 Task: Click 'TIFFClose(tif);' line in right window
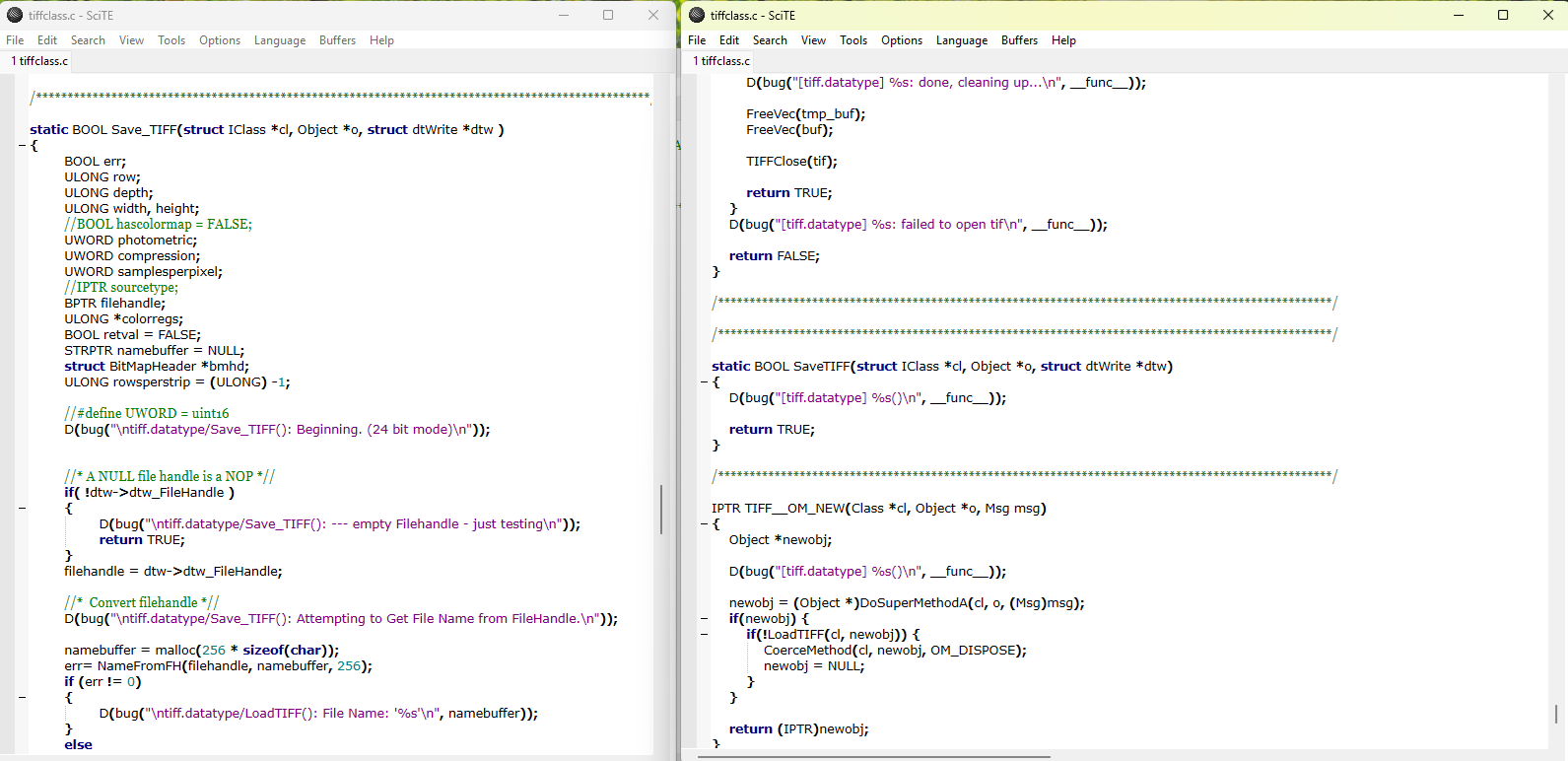[792, 161]
